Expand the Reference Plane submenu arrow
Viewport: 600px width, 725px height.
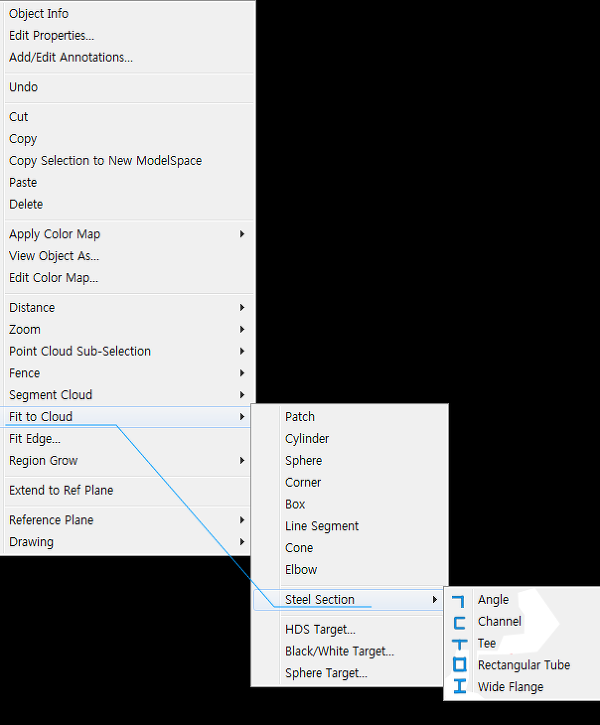pos(242,520)
